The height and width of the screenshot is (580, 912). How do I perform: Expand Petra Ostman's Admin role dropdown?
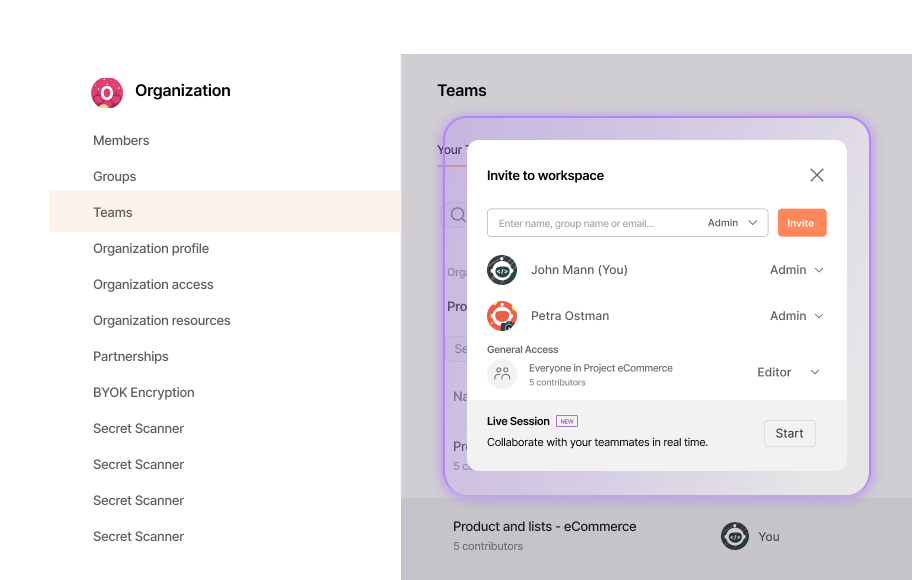(x=796, y=316)
